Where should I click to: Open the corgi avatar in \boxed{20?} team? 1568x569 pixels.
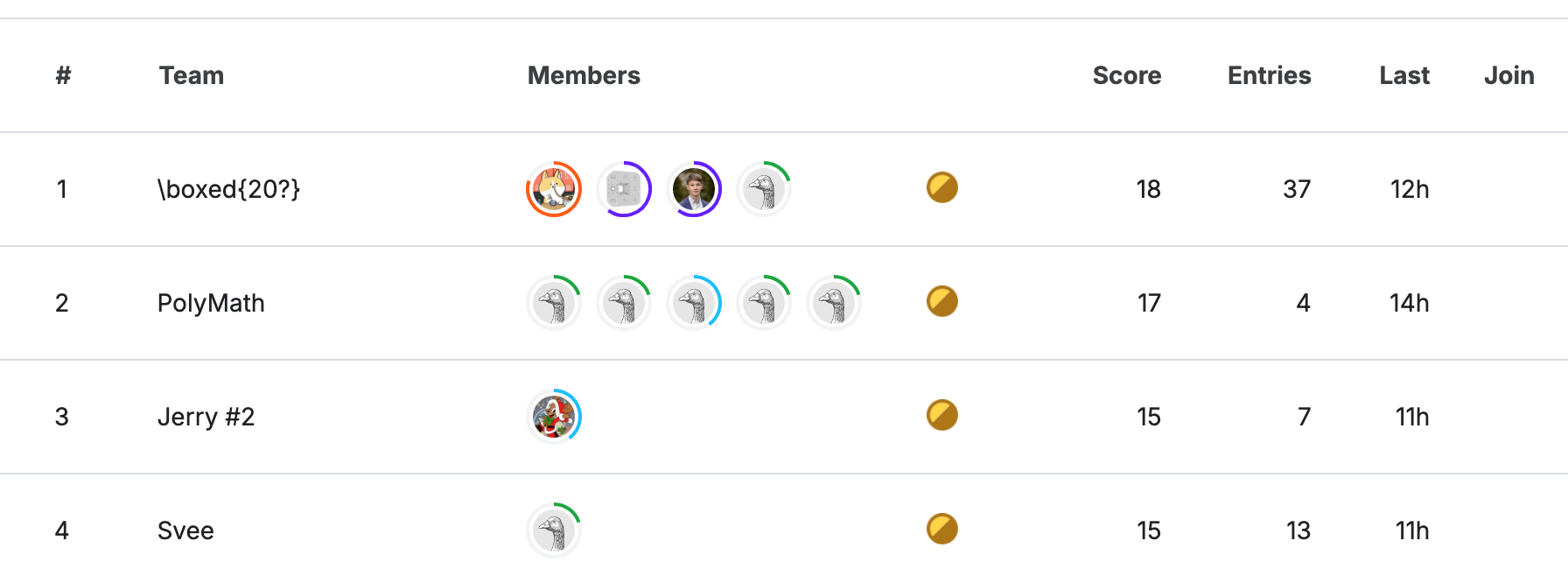(554, 189)
